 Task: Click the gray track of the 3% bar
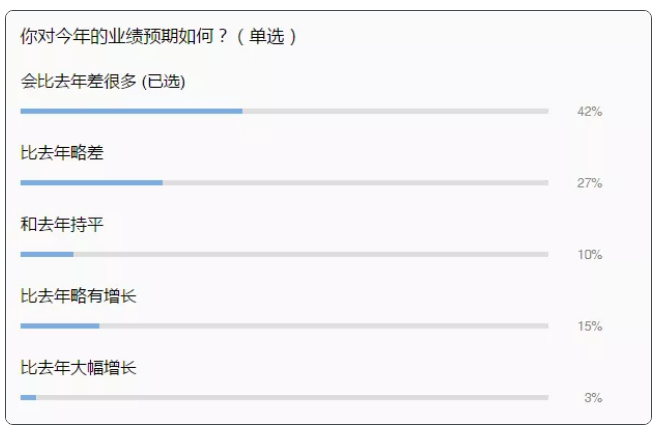pos(292,397)
